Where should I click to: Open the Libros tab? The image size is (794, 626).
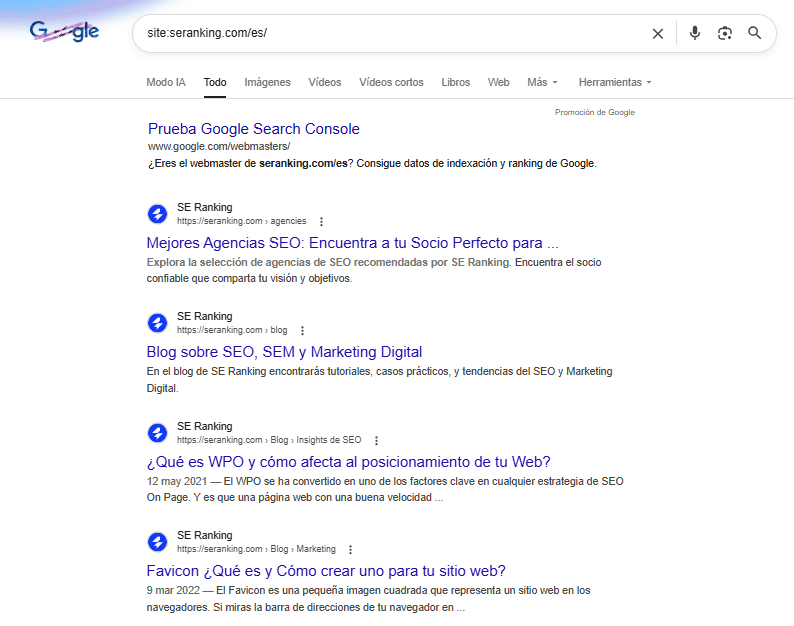pos(455,82)
